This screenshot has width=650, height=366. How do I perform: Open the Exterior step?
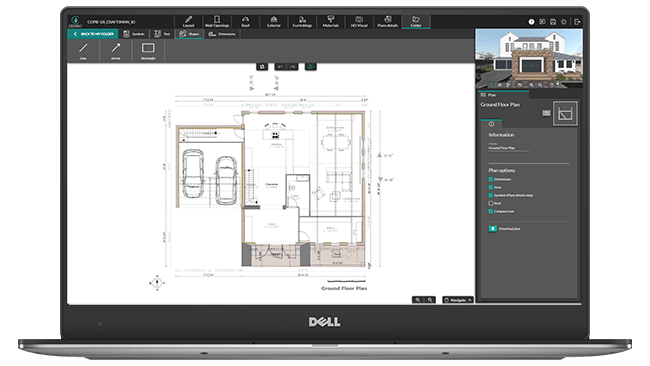(274, 22)
